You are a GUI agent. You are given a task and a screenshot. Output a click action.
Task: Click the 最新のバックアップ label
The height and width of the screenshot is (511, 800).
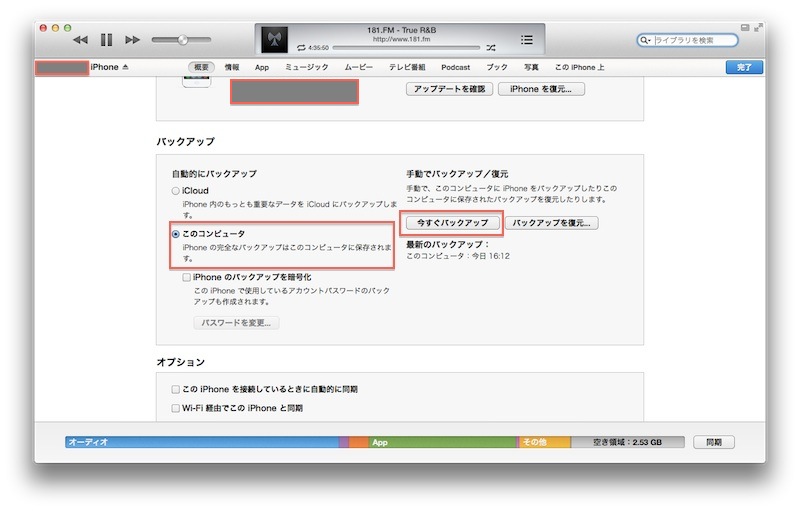(x=447, y=245)
